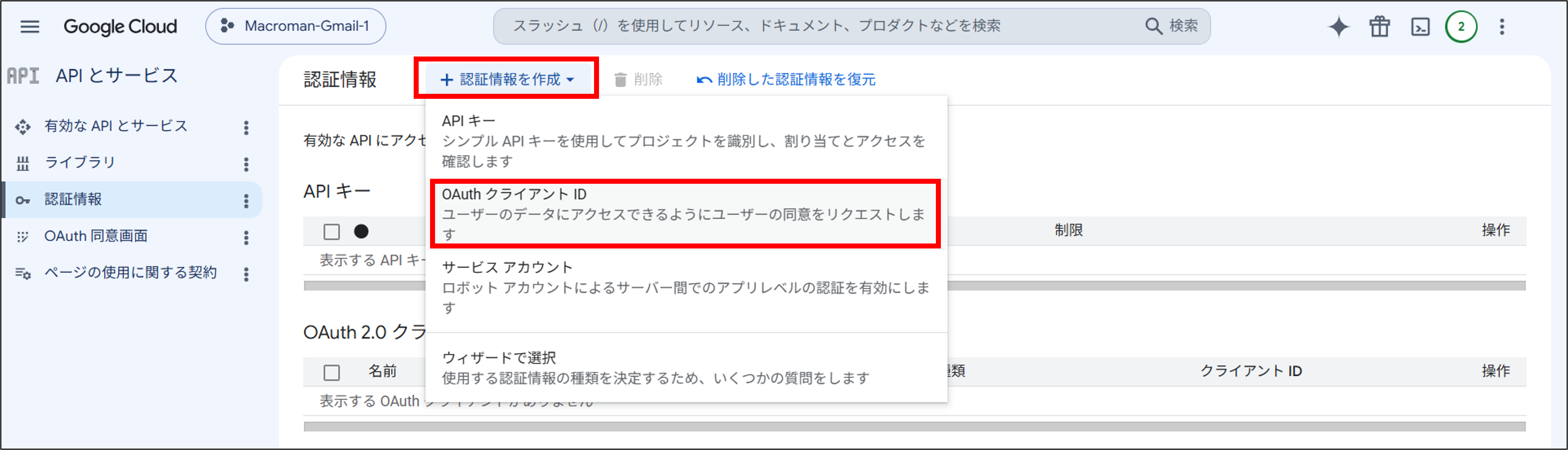
Task: Select OAuth 同意画面 in sidebar
Action: coord(96,236)
